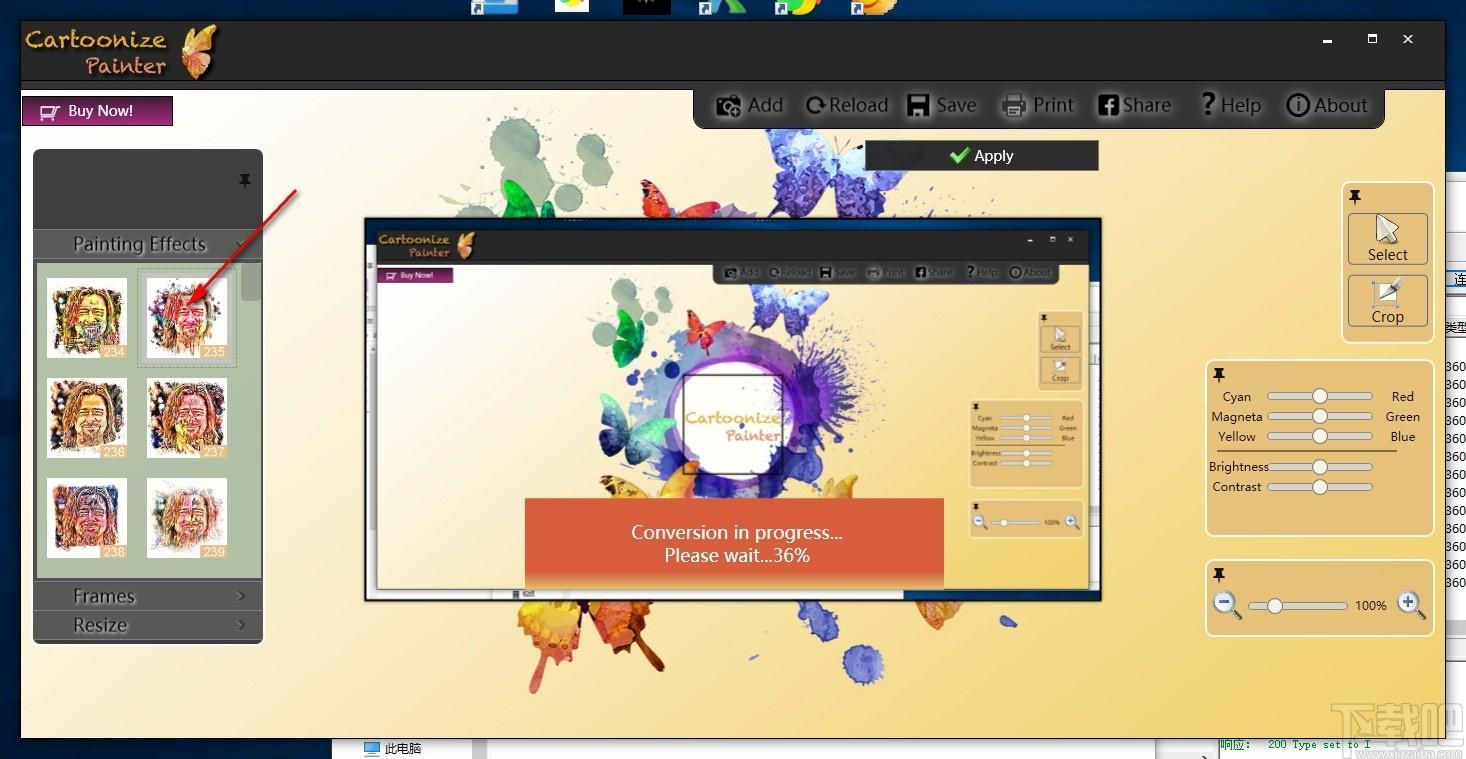This screenshot has width=1466, height=759.
Task: Click the Magenta-Green slider handle
Action: pos(1320,416)
